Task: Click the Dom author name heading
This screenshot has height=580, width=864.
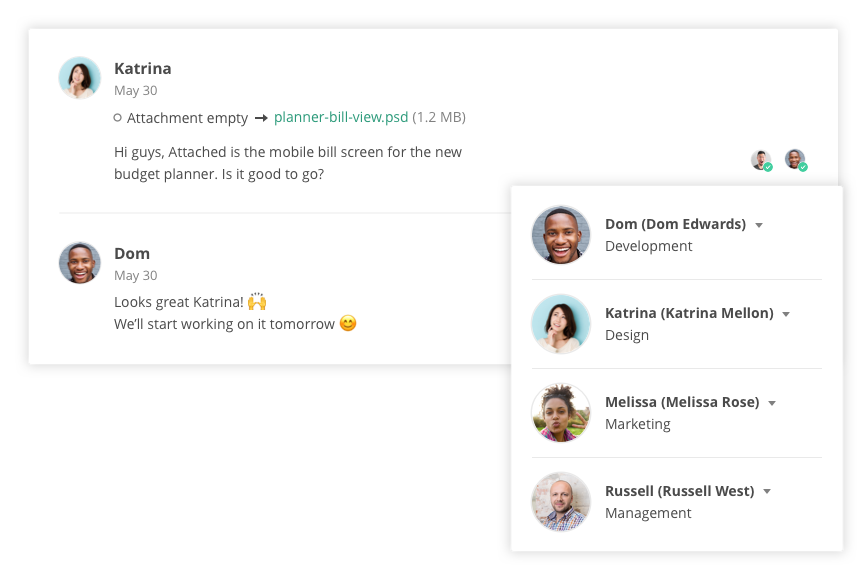Action: 132,254
